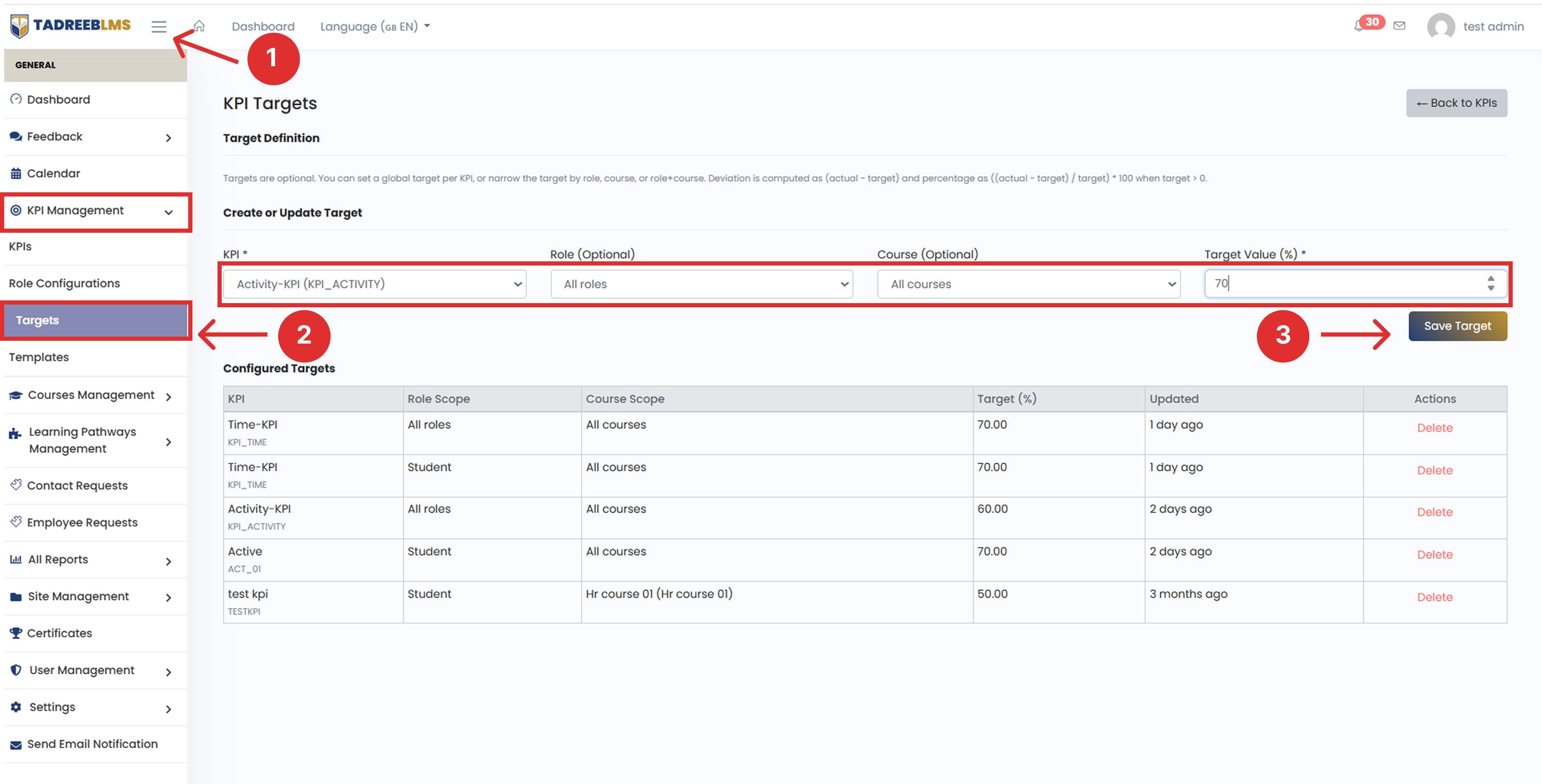1542x784 pixels.
Task: Click the Feedback chat bubbles icon
Action: tap(16, 137)
